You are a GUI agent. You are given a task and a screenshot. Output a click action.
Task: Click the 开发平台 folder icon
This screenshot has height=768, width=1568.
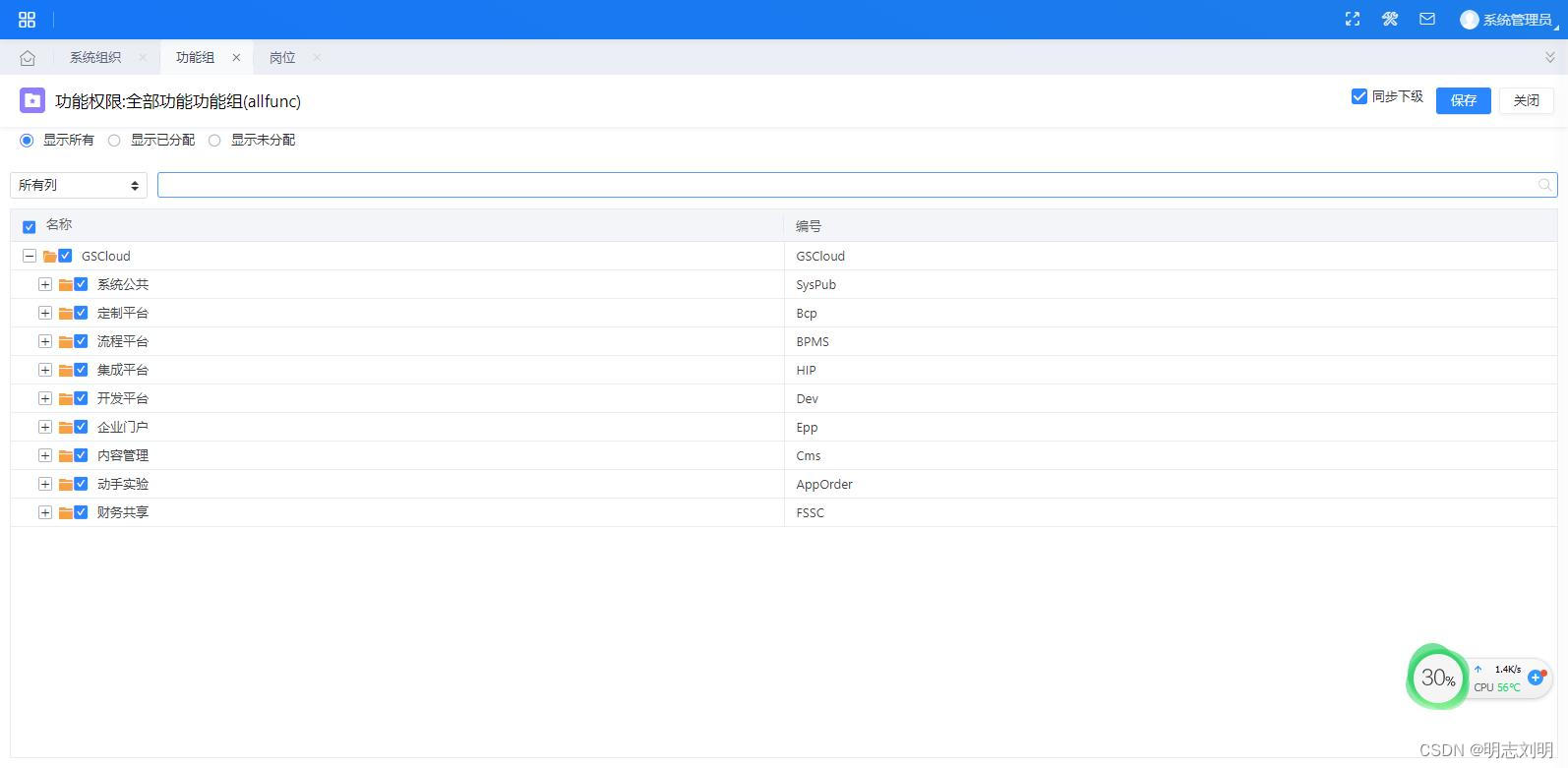coord(65,399)
